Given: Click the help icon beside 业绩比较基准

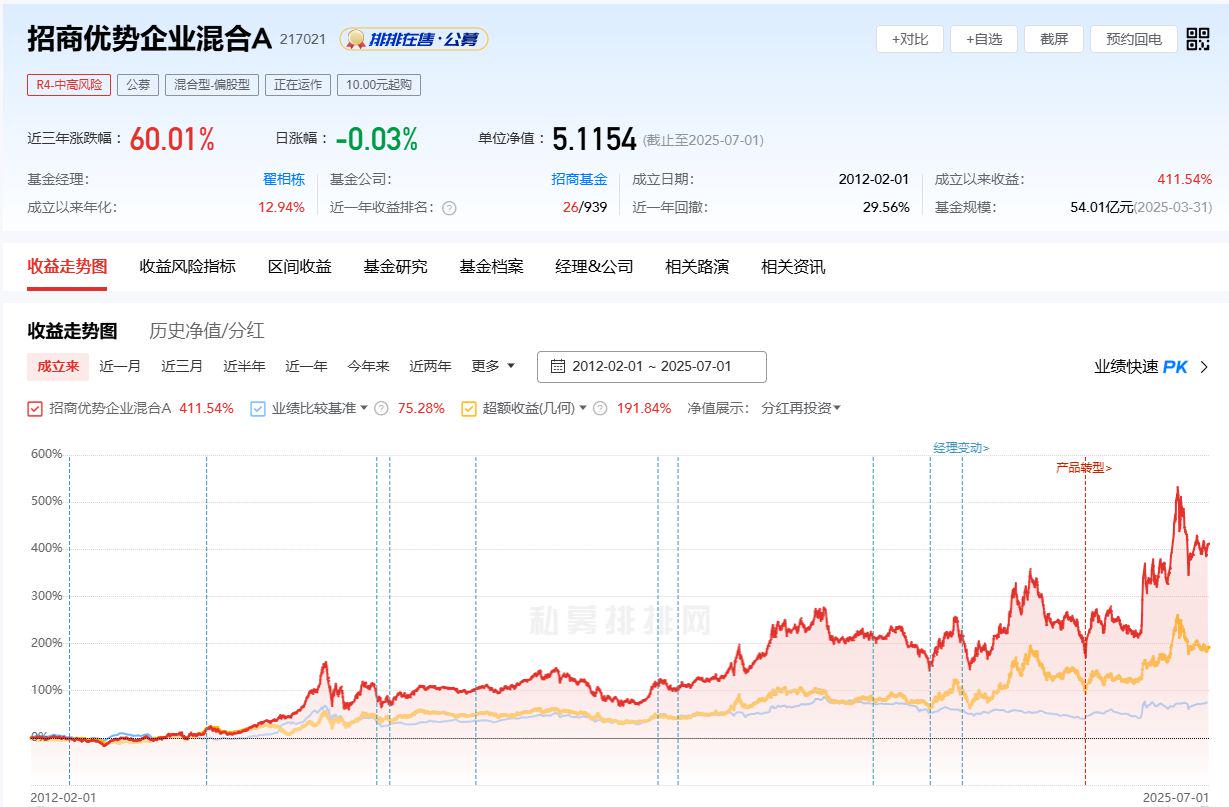Looking at the screenshot, I should point(381,408).
